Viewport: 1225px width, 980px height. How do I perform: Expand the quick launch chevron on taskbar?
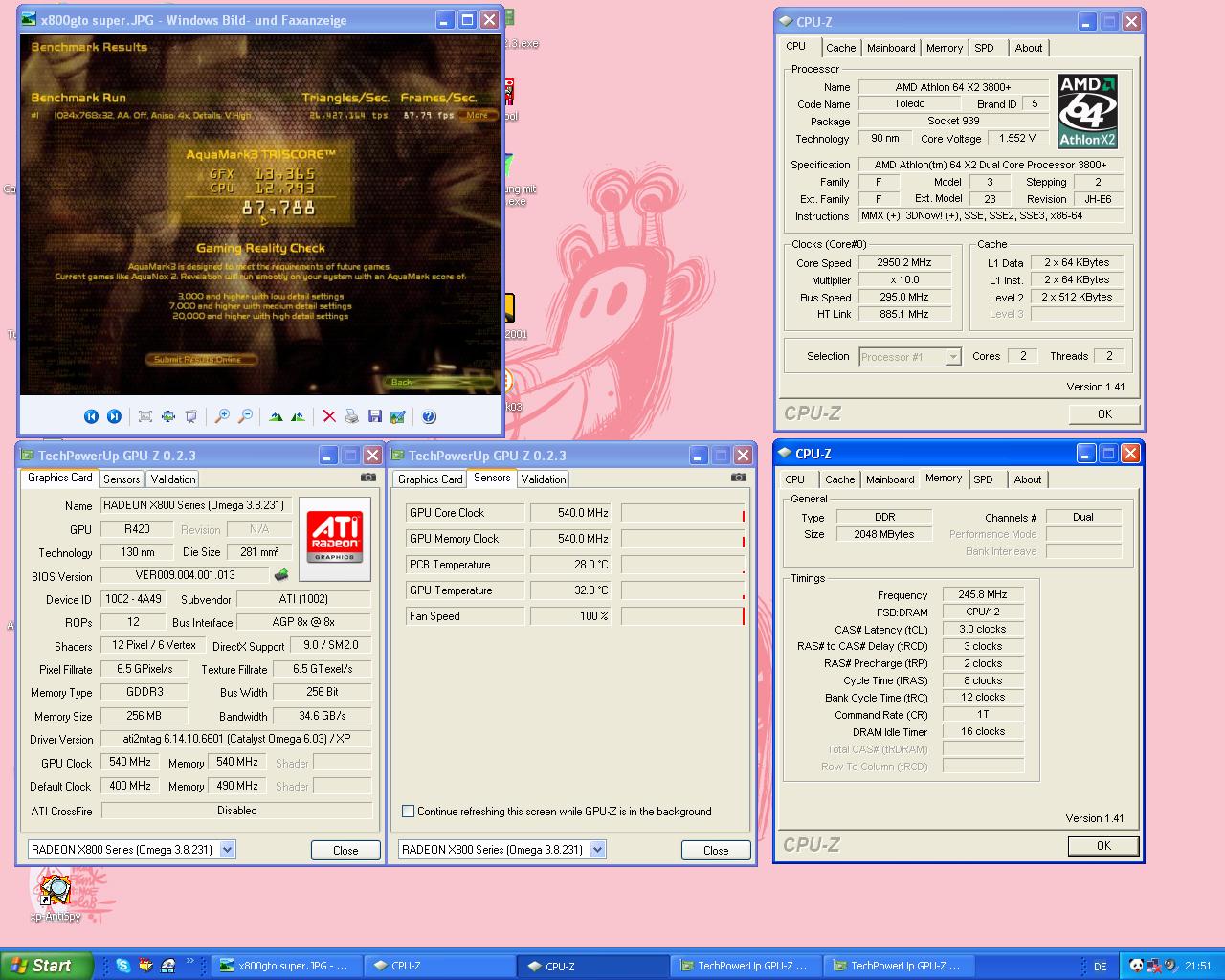189,962
